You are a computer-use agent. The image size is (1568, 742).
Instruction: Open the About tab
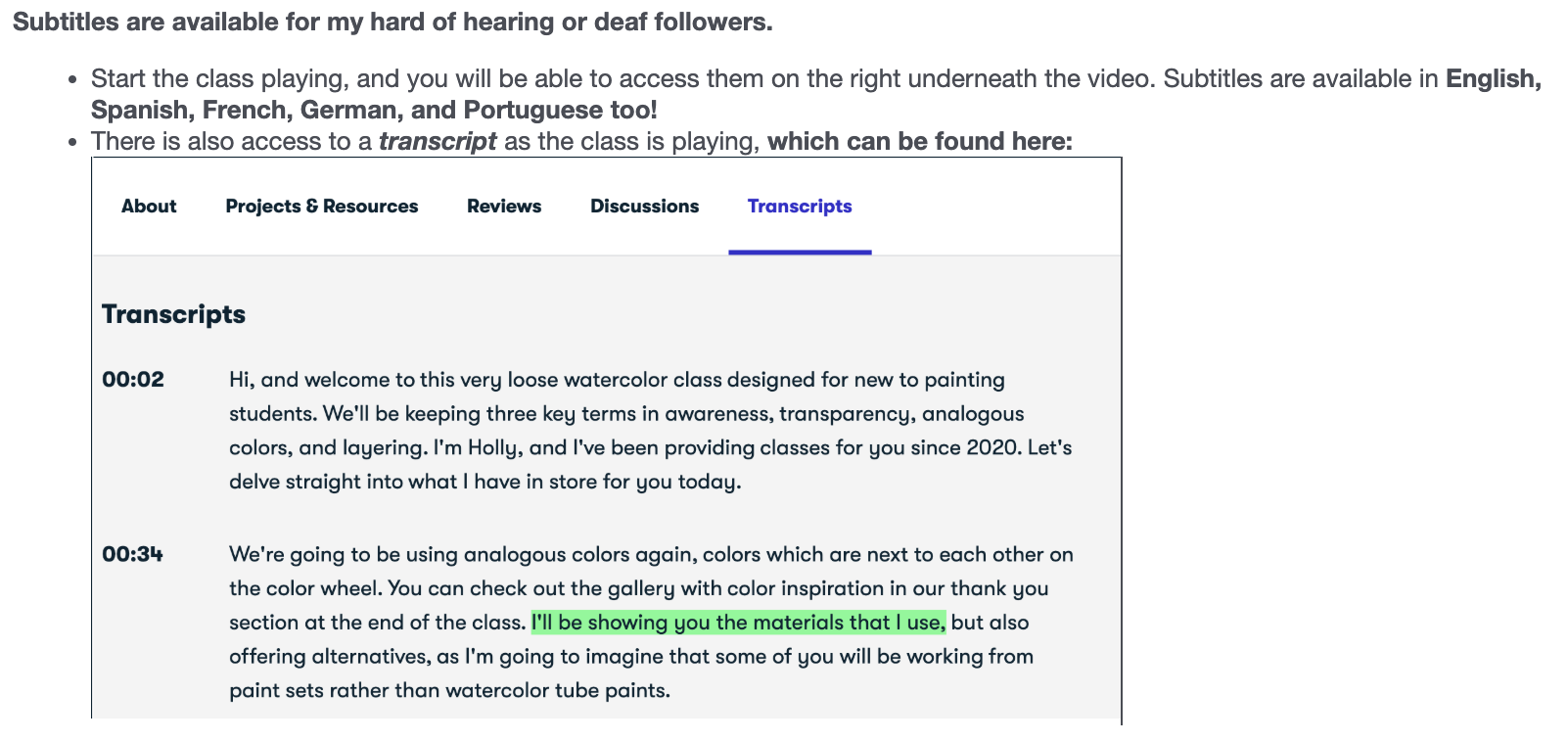pyautogui.click(x=149, y=207)
